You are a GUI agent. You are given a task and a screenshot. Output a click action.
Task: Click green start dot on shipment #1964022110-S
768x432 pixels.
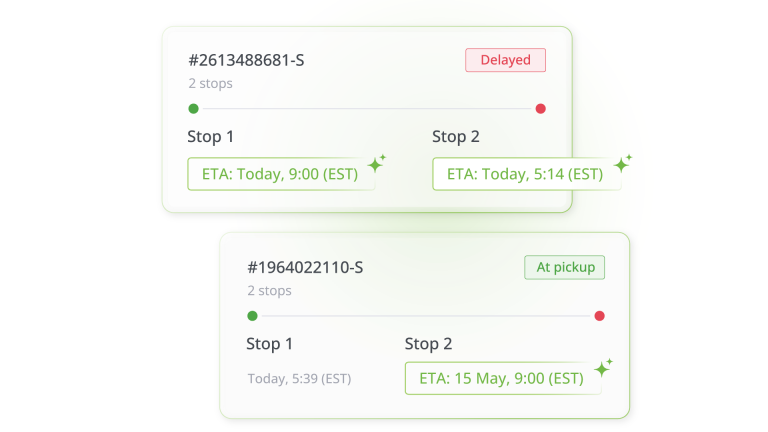[x=252, y=316]
